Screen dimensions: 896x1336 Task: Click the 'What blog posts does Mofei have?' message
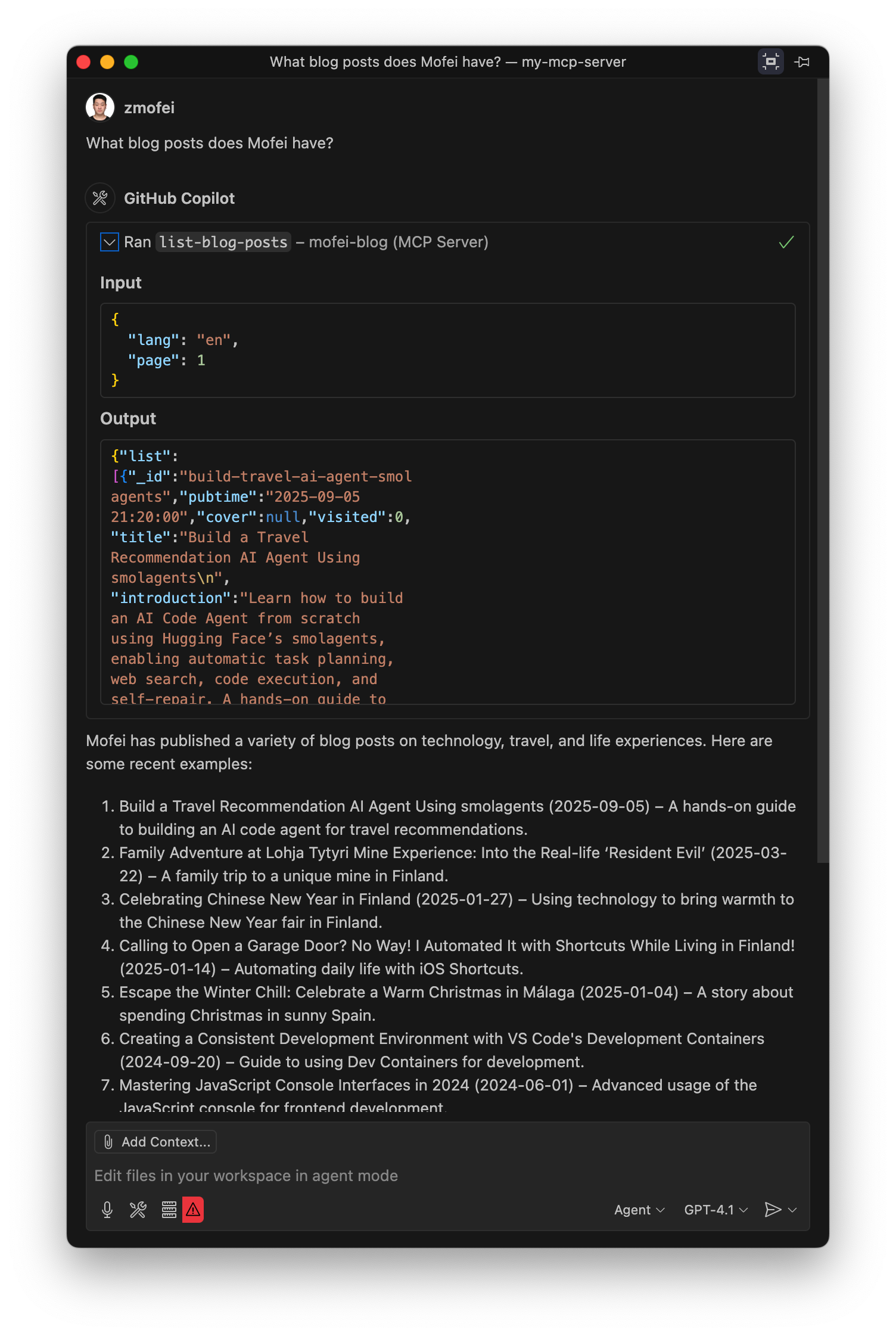pyautogui.click(x=210, y=143)
